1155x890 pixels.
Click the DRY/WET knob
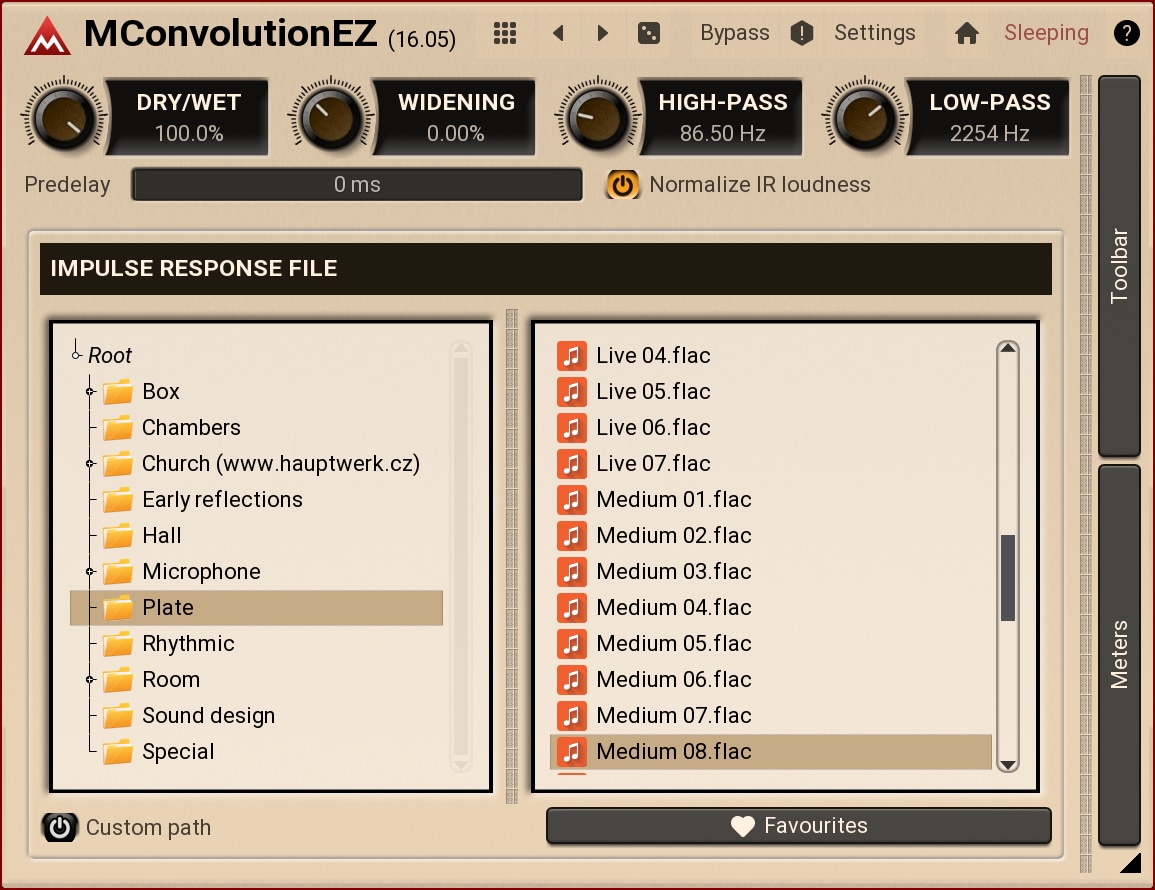[x=64, y=118]
